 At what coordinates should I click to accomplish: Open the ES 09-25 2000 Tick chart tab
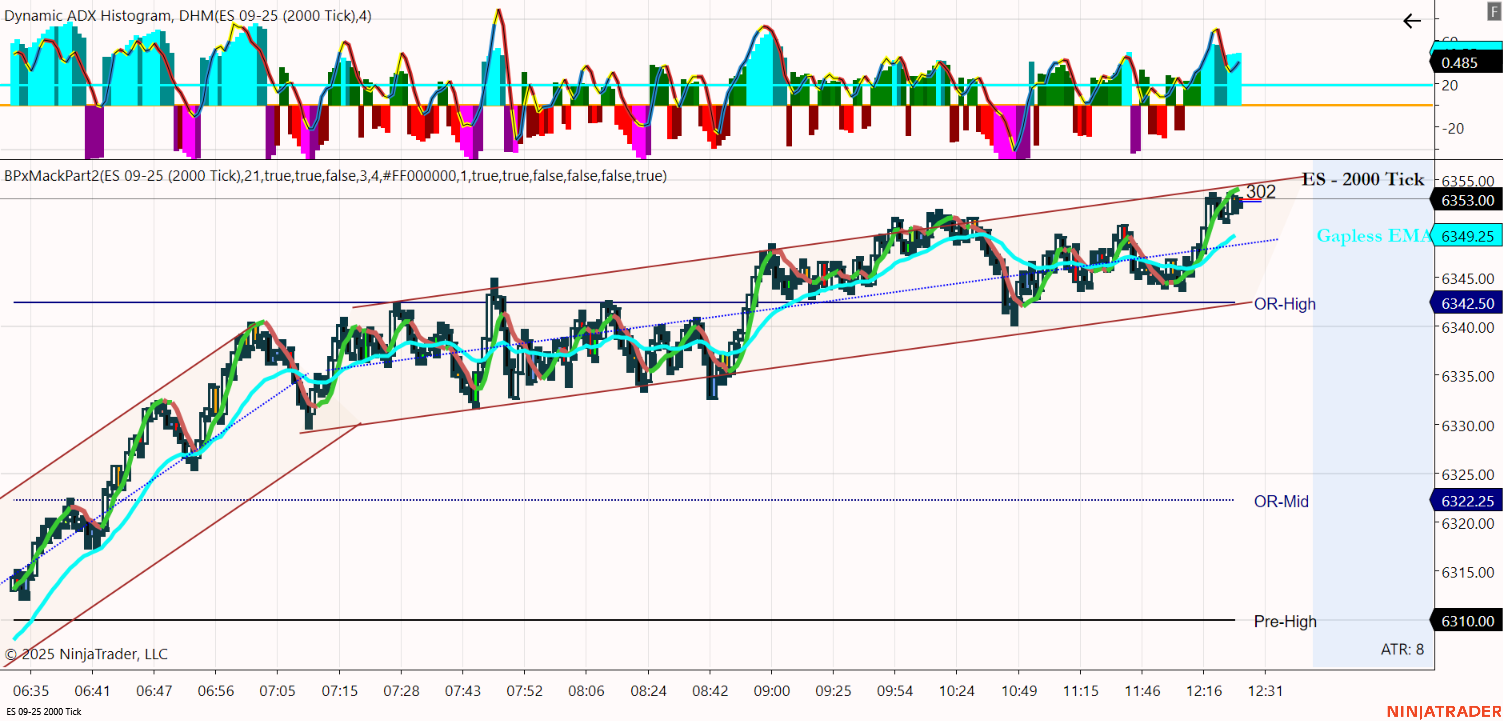coord(43,712)
